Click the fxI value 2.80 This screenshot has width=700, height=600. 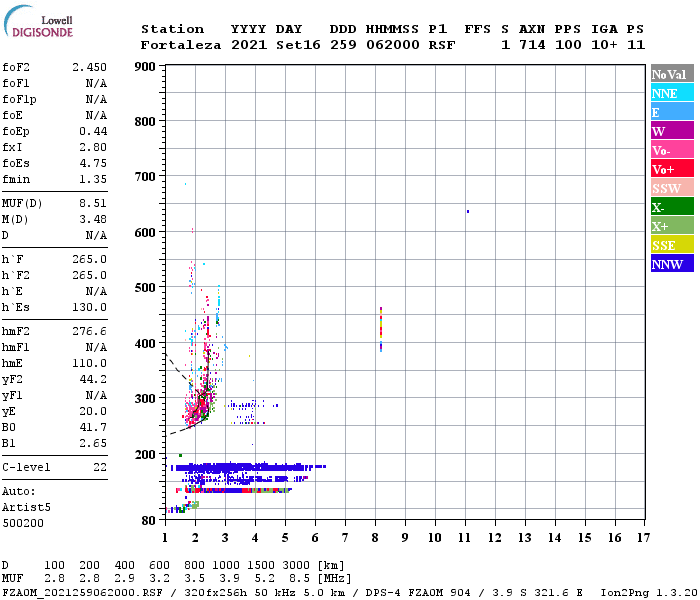click(93, 147)
